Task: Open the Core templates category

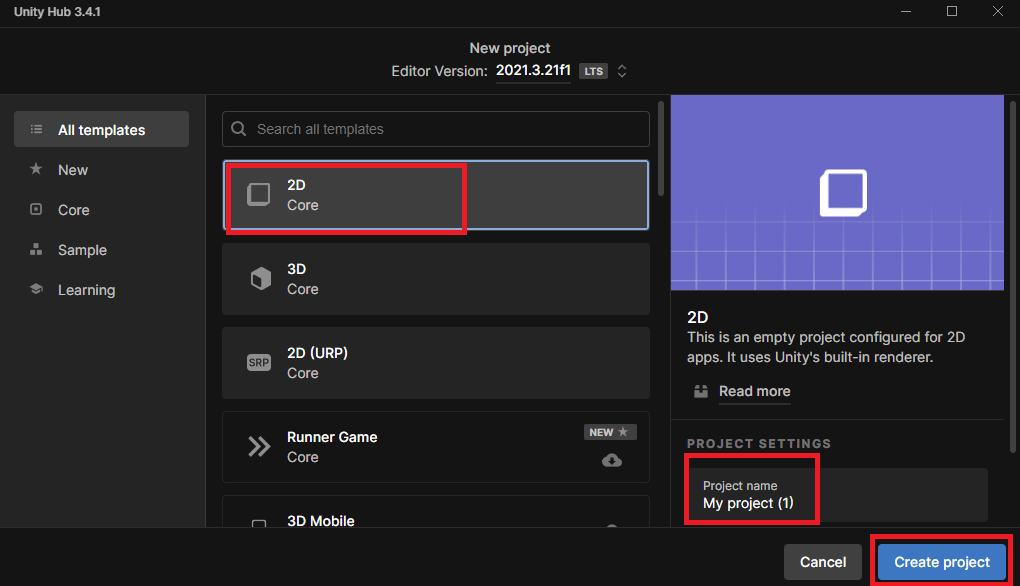Action: [73, 210]
